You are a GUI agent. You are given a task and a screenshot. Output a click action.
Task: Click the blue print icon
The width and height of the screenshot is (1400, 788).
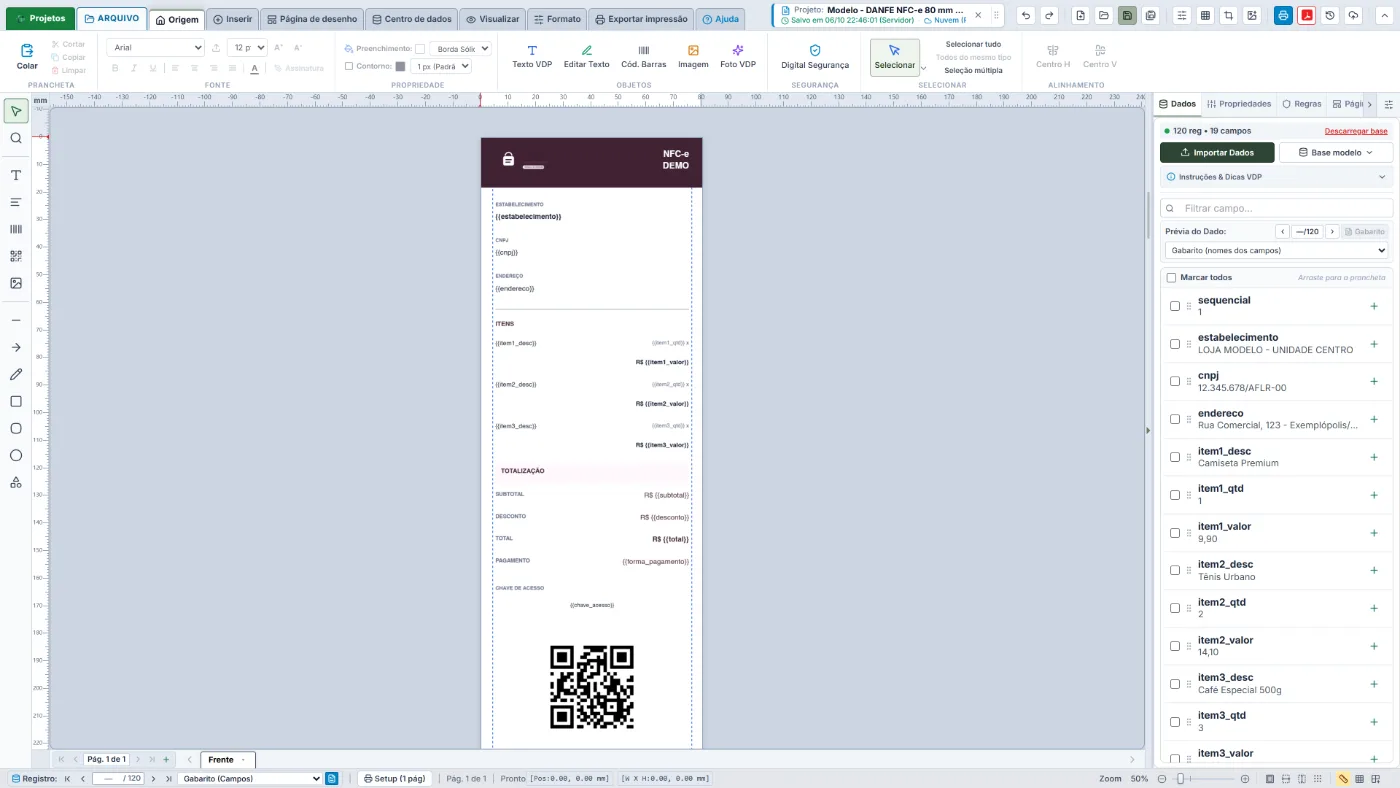(1283, 16)
